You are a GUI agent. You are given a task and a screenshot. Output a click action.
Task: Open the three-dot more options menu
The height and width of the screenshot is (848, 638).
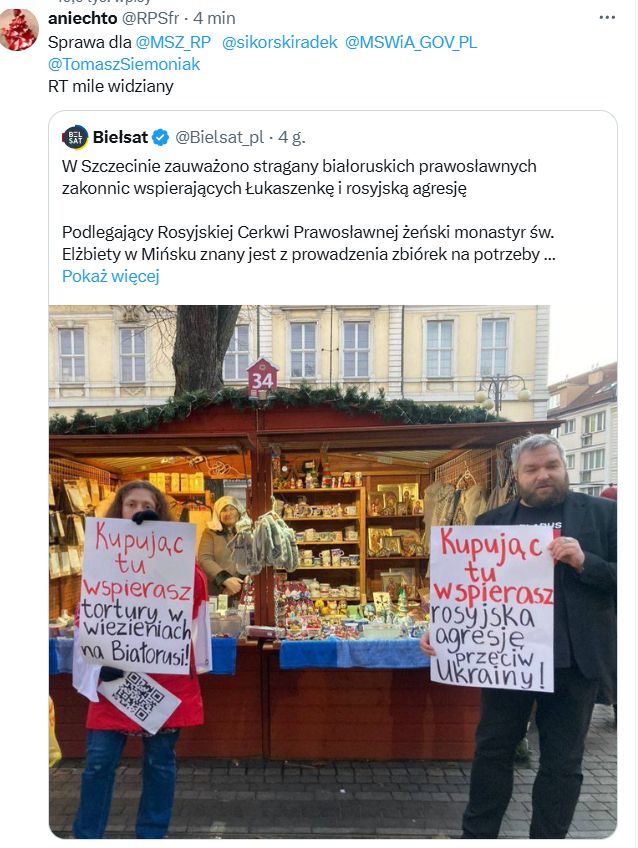click(607, 17)
